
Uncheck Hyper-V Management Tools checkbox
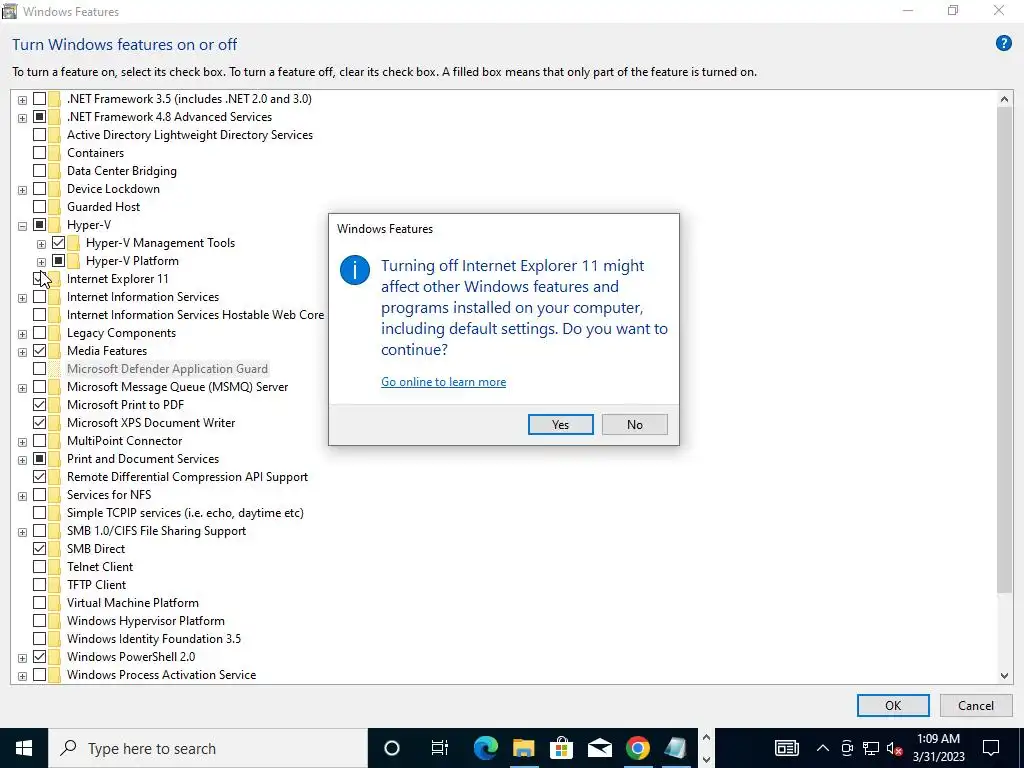[x=58, y=243]
